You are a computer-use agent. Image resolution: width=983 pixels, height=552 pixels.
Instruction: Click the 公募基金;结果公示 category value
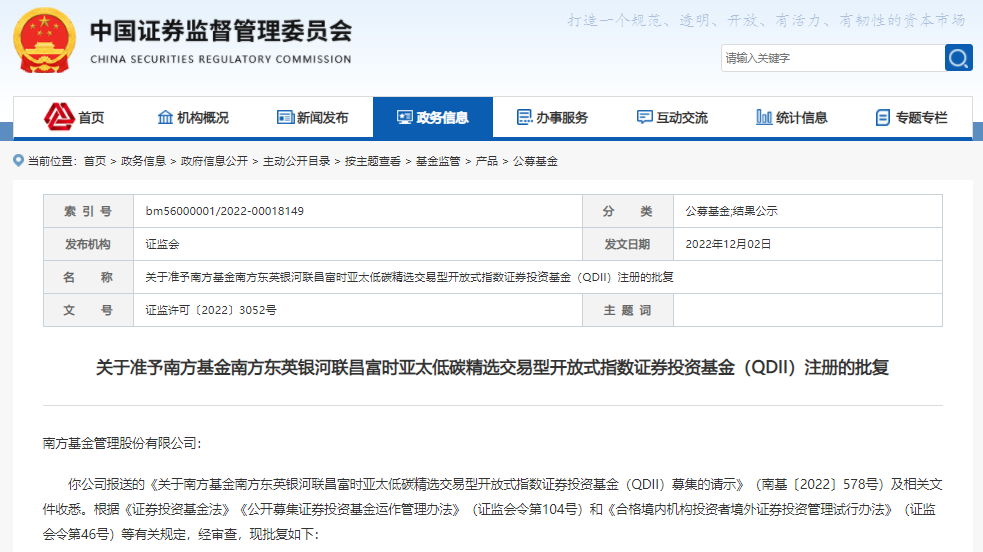pyautogui.click(x=732, y=211)
